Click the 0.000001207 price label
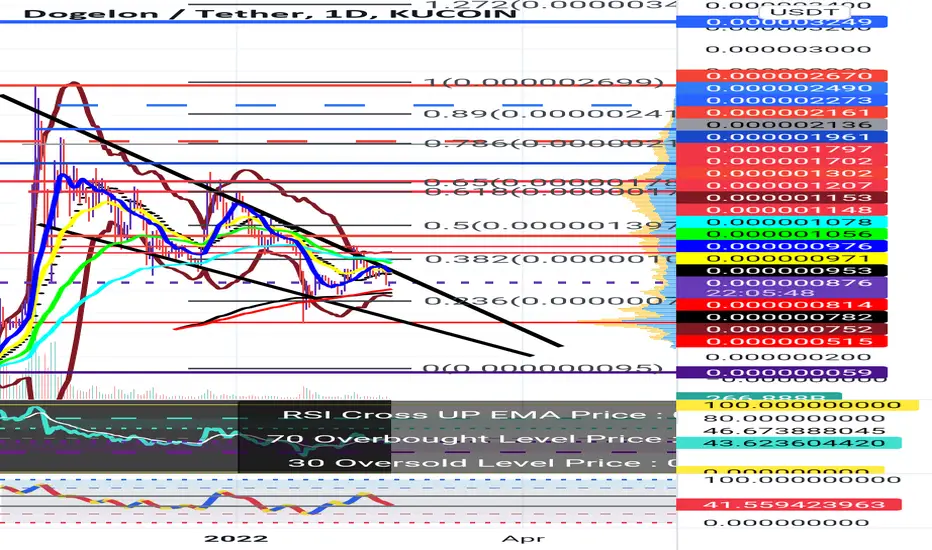This screenshot has height=550, width=932. [x=782, y=186]
